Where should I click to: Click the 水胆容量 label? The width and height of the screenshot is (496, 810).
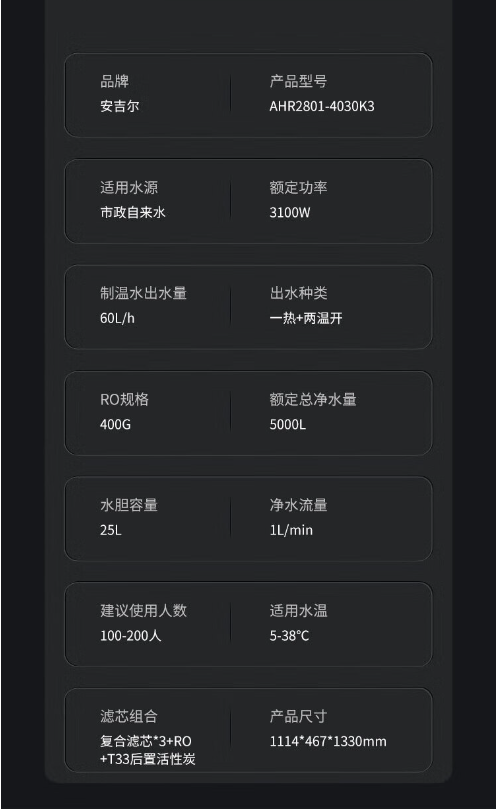click(x=129, y=505)
